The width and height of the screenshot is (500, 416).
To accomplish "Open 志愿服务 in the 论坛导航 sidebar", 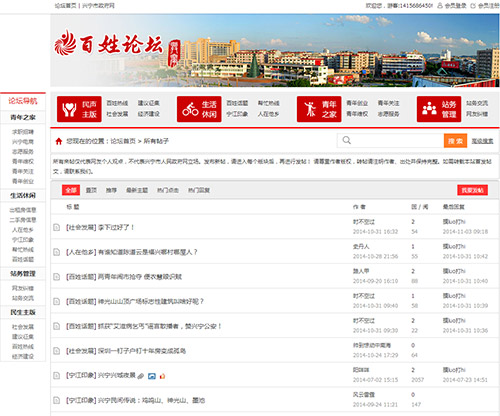I will coord(23,152).
